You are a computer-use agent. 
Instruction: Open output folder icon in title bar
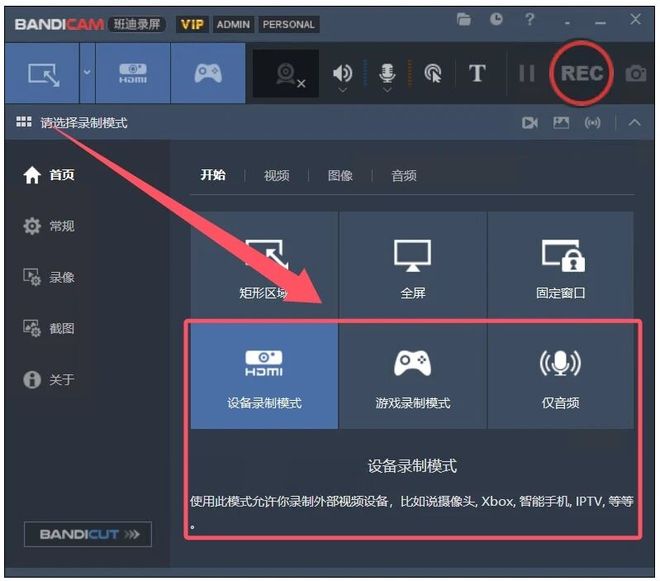463,19
